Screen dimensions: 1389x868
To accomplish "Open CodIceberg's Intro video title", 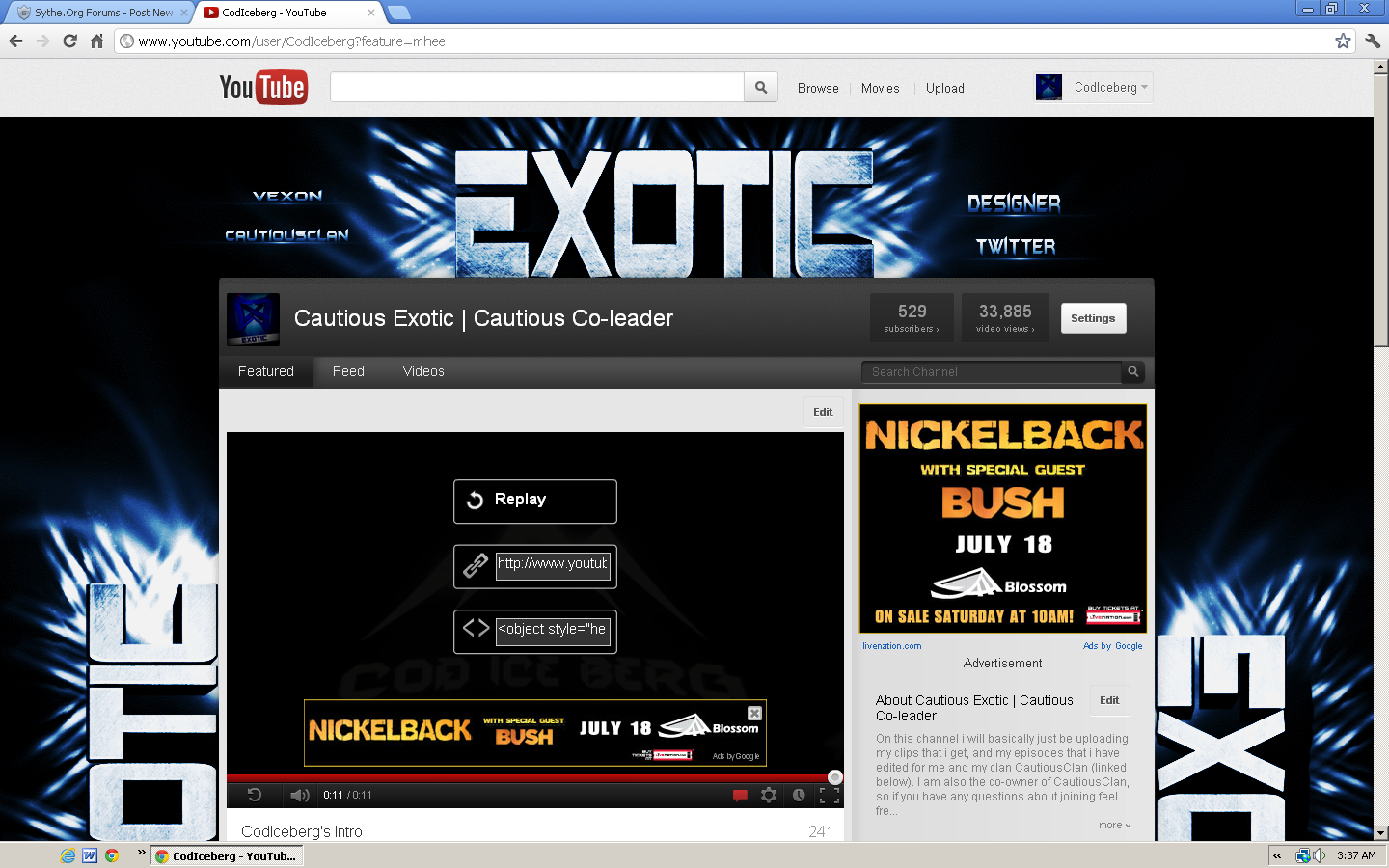I will pyautogui.click(x=302, y=831).
